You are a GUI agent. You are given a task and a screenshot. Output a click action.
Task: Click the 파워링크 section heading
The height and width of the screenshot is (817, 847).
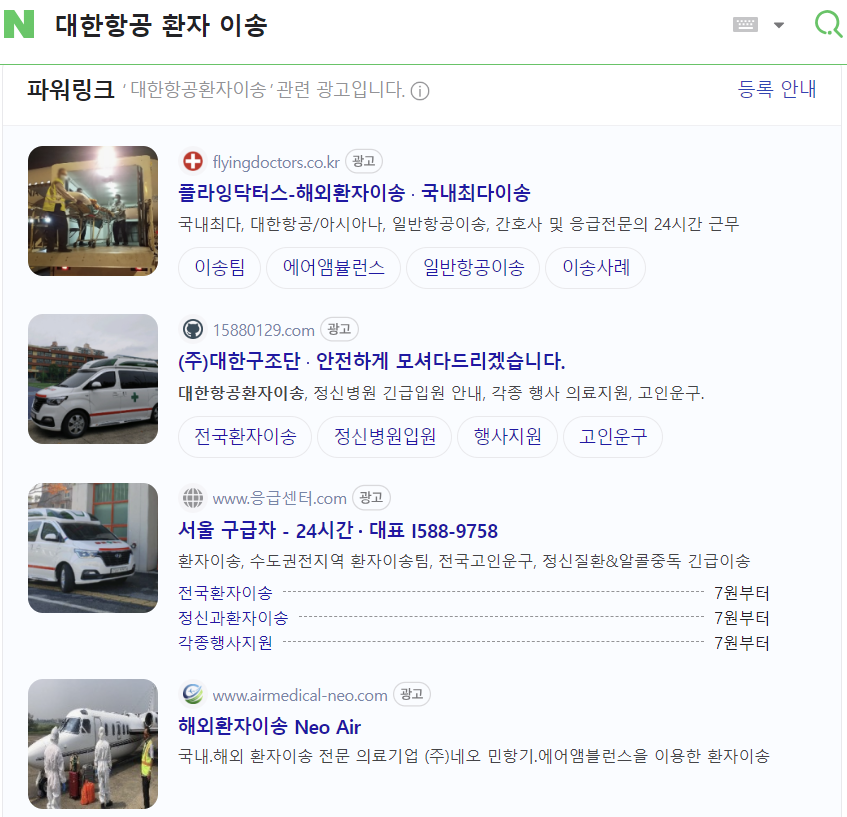(x=71, y=89)
